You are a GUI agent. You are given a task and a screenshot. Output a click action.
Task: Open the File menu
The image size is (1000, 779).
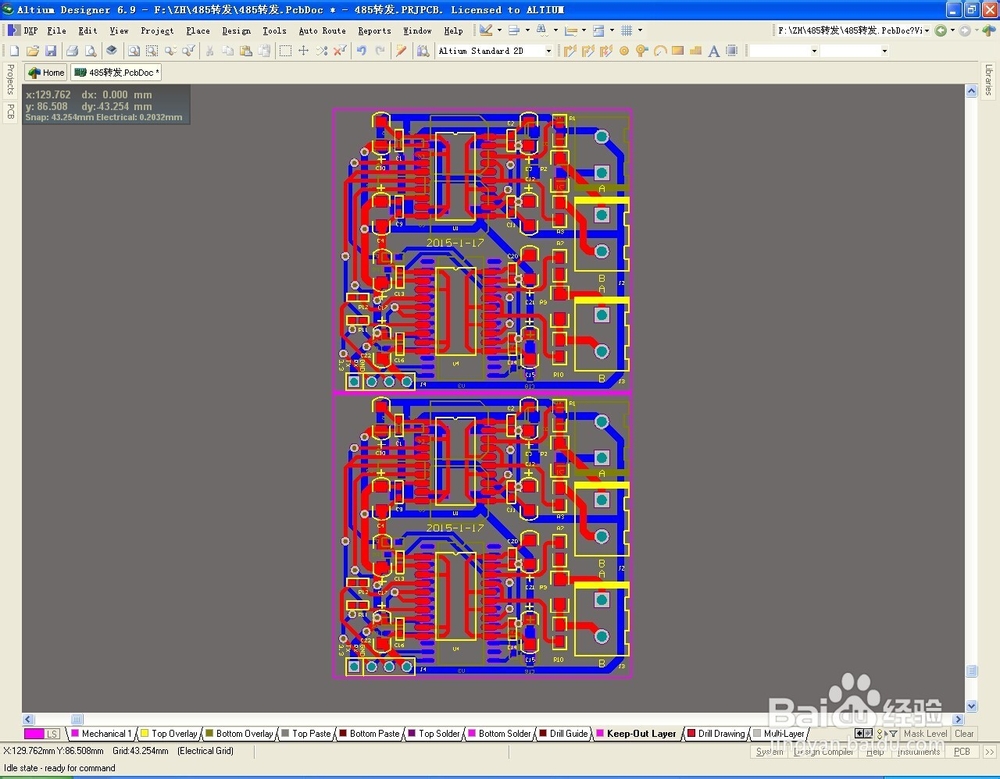[57, 31]
